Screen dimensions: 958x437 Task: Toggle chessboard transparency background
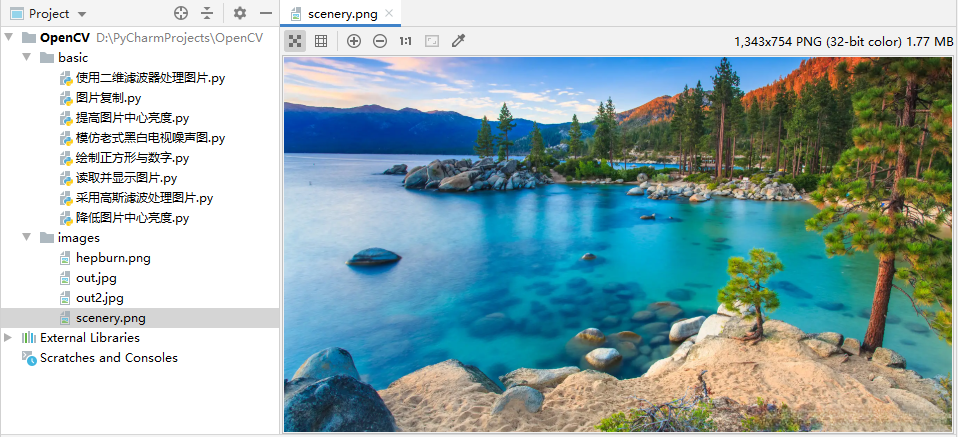click(295, 41)
